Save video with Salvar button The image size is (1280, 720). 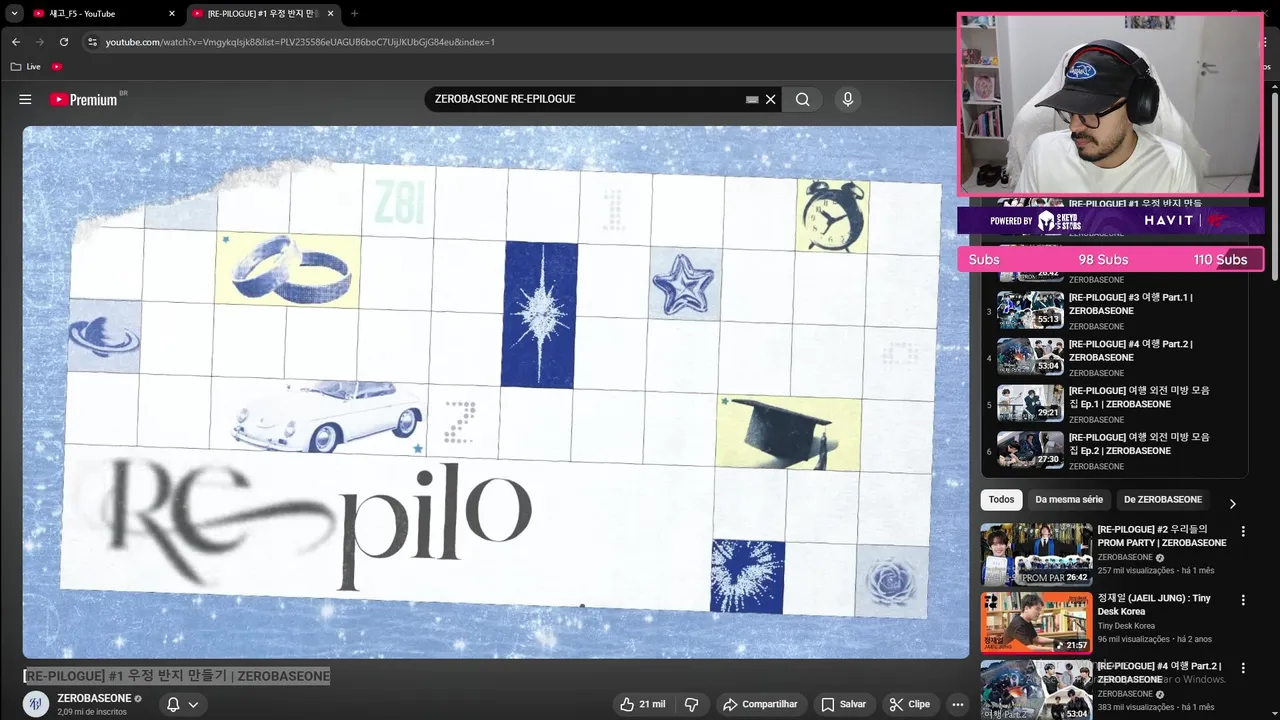844,704
